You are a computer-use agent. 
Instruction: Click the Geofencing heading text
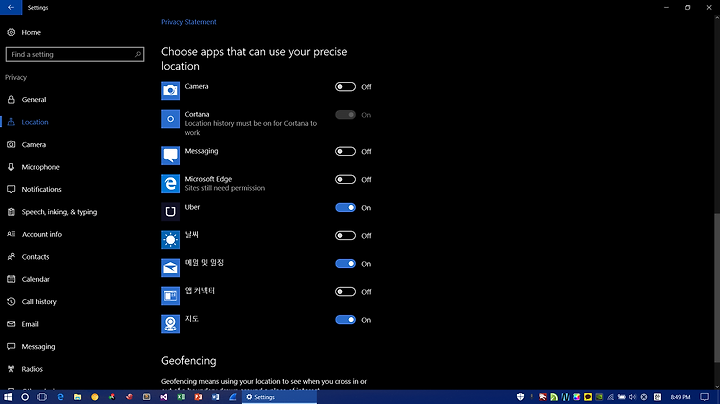189,361
